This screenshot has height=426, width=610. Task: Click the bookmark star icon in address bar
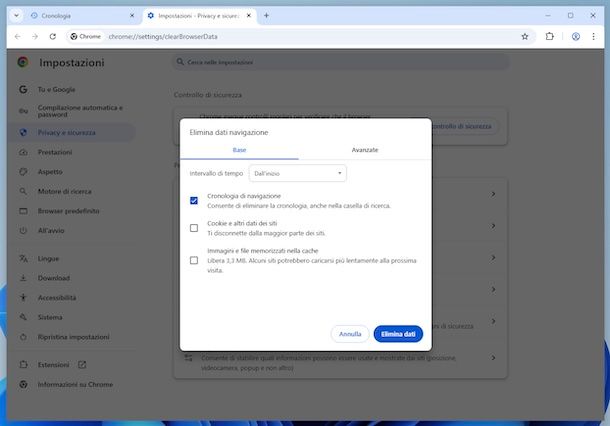[x=525, y=36]
